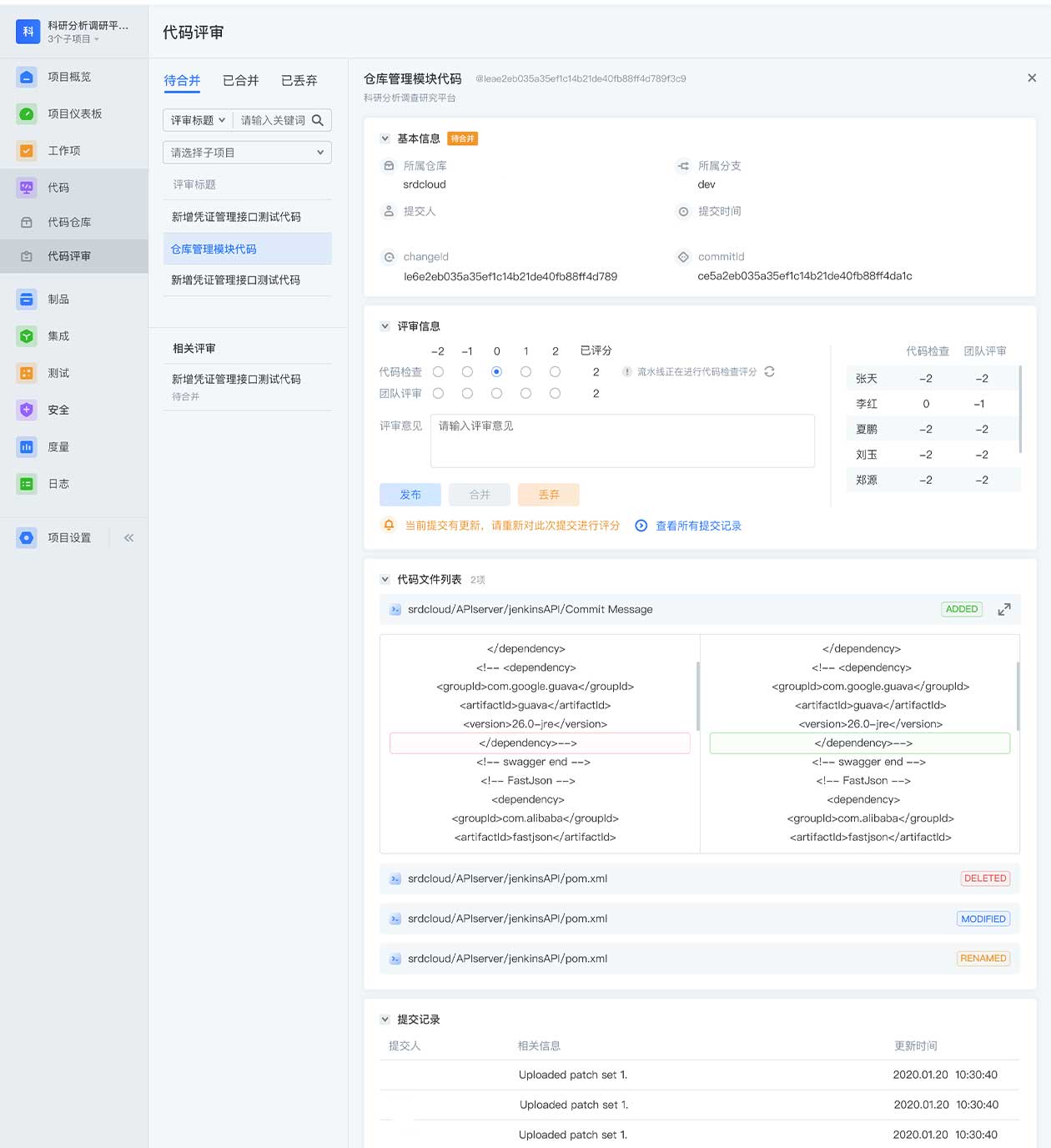The width and height of the screenshot is (1051, 1148).
Task: Click the 发布 button
Action: click(x=410, y=495)
